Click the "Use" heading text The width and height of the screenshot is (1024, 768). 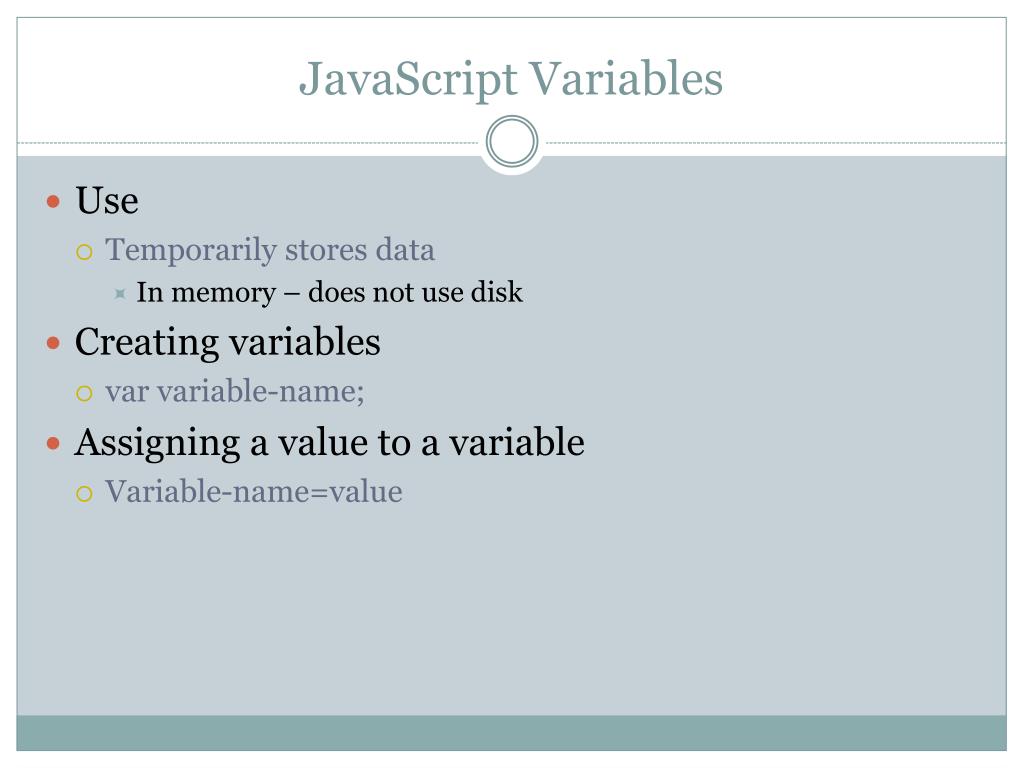(107, 201)
